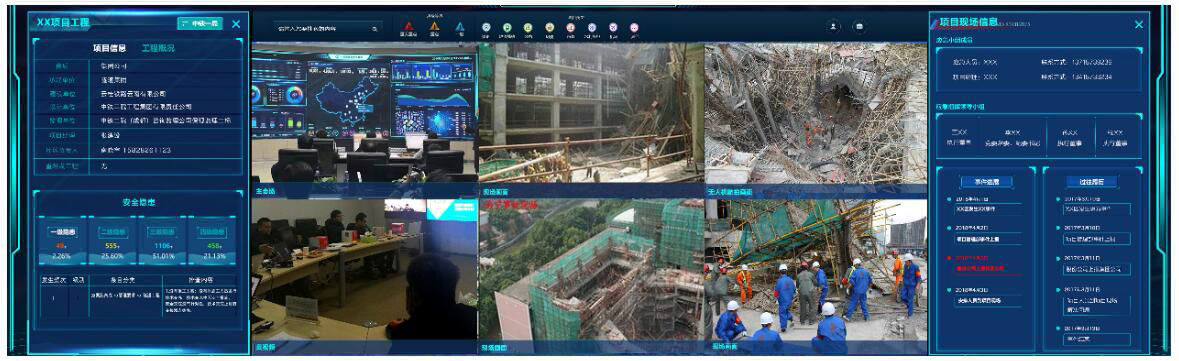Click the 过往履历 header button
This screenshot has height=361, width=1179.
[1092, 182]
